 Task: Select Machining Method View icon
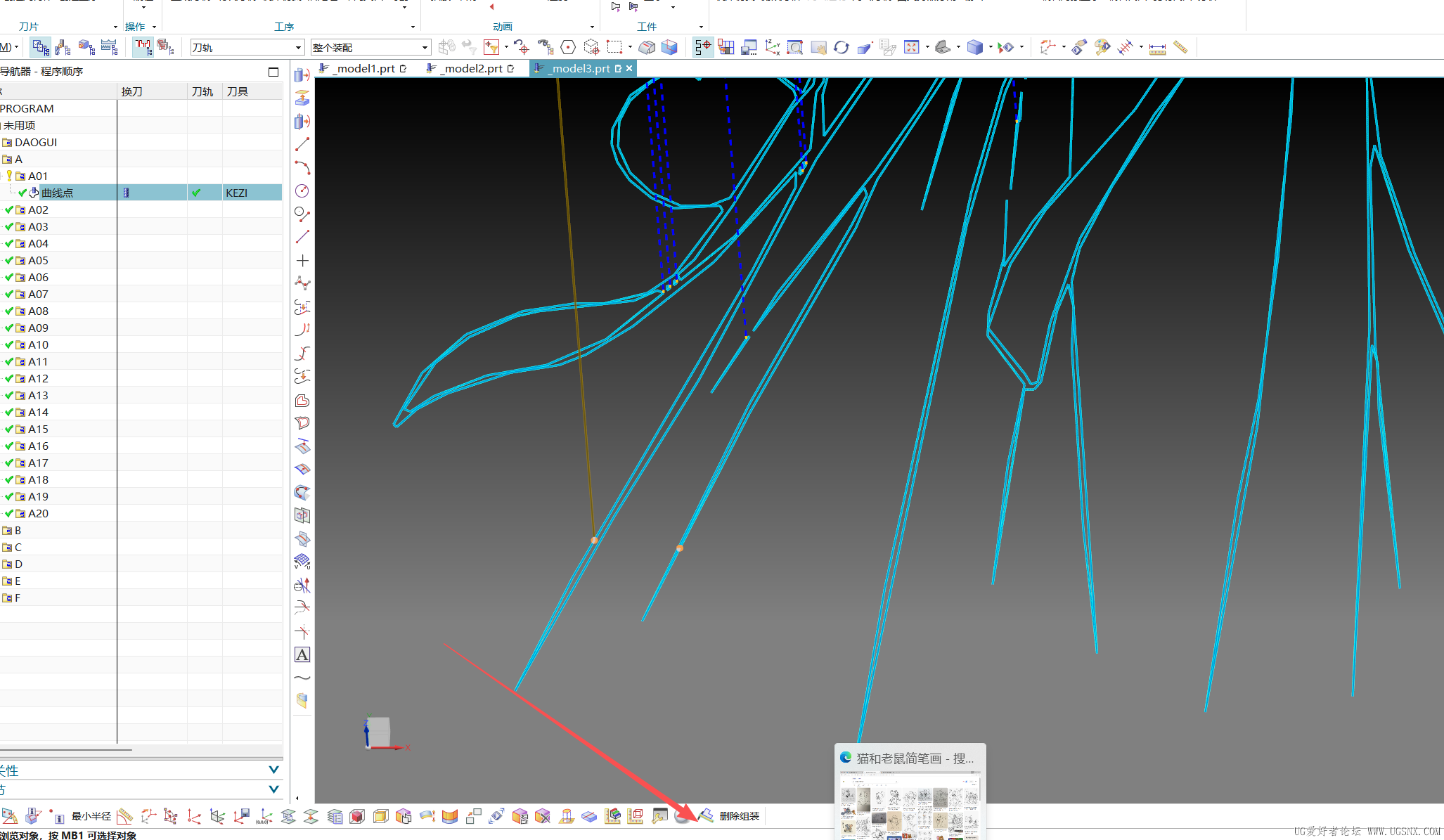[109, 47]
